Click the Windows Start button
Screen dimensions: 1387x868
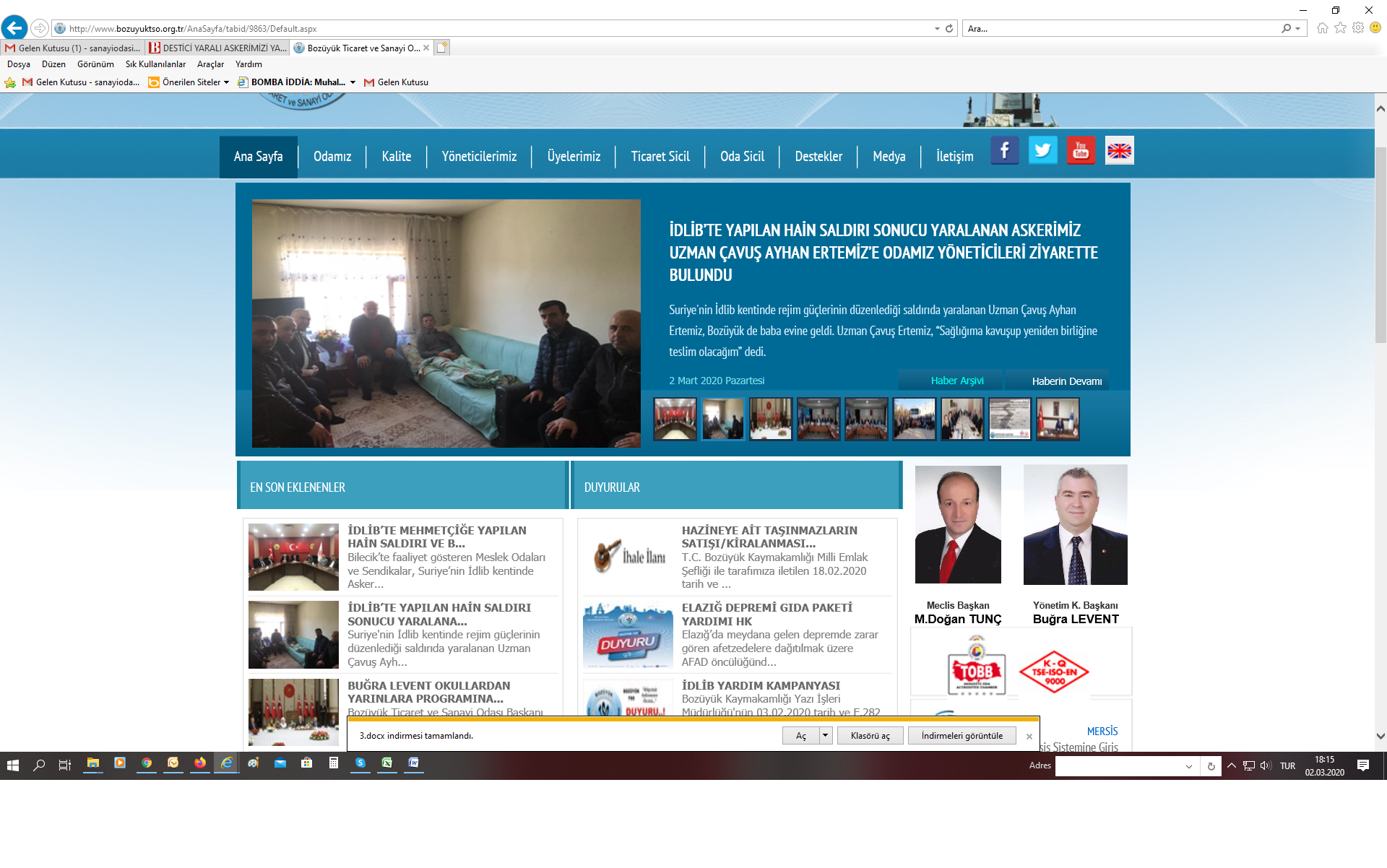pyautogui.click(x=13, y=765)
